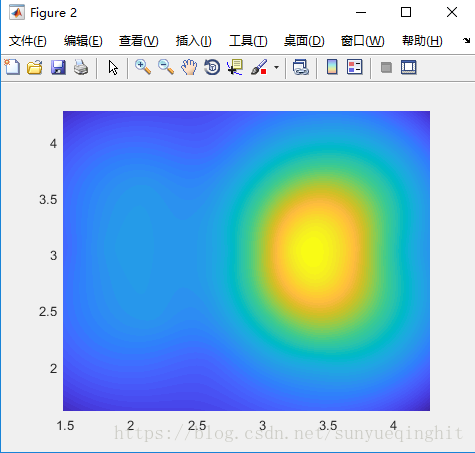This screenshot has height=453, width=475.
Task: Click the dock figure arrow in menu bar
Action: pos(466,41)
